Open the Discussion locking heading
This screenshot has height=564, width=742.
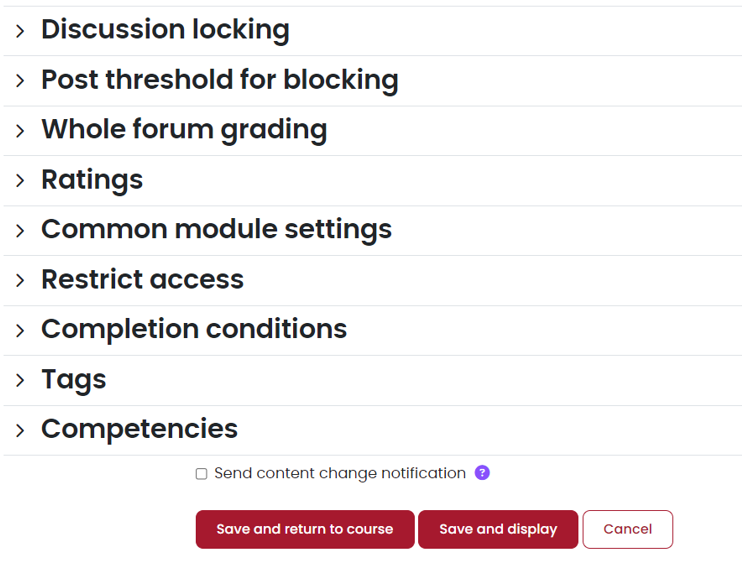click(x=165, y=30)
